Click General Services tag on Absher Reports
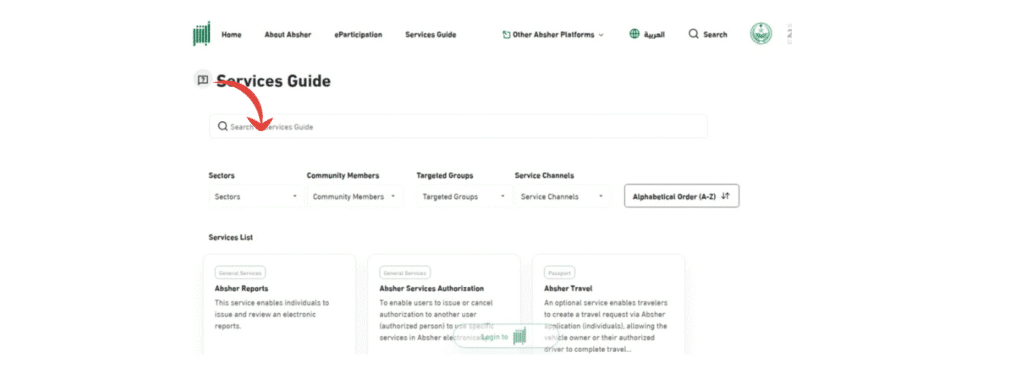Screen dimensions: 1024x374 (240, 273)
